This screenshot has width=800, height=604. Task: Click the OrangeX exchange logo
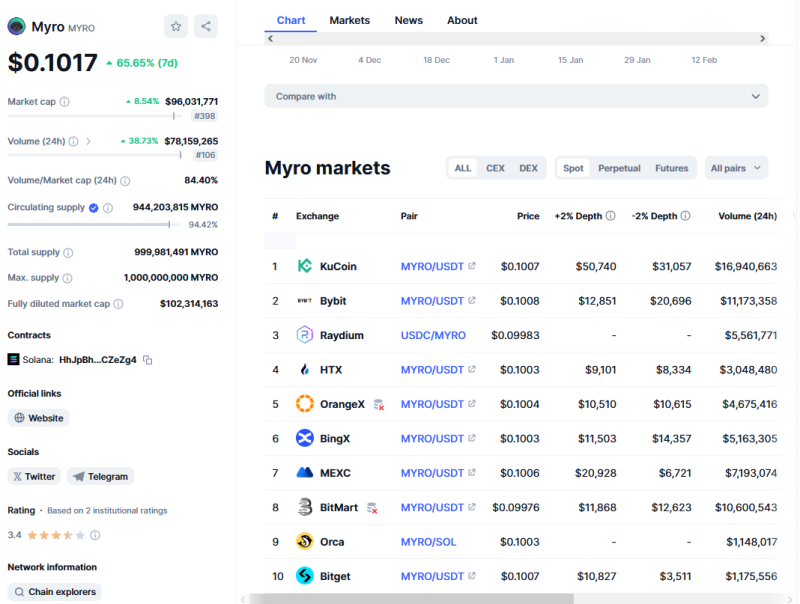click(305, 404)
